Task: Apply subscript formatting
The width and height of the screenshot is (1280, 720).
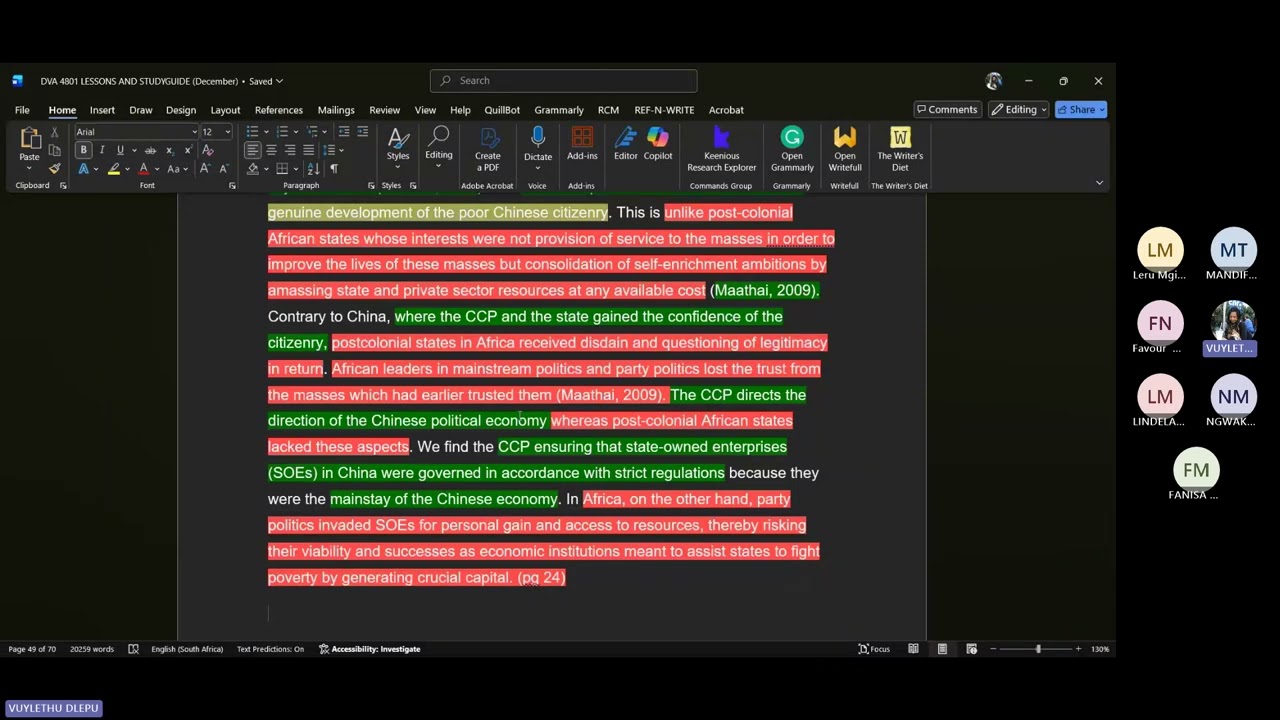Action: pos(169,150)
